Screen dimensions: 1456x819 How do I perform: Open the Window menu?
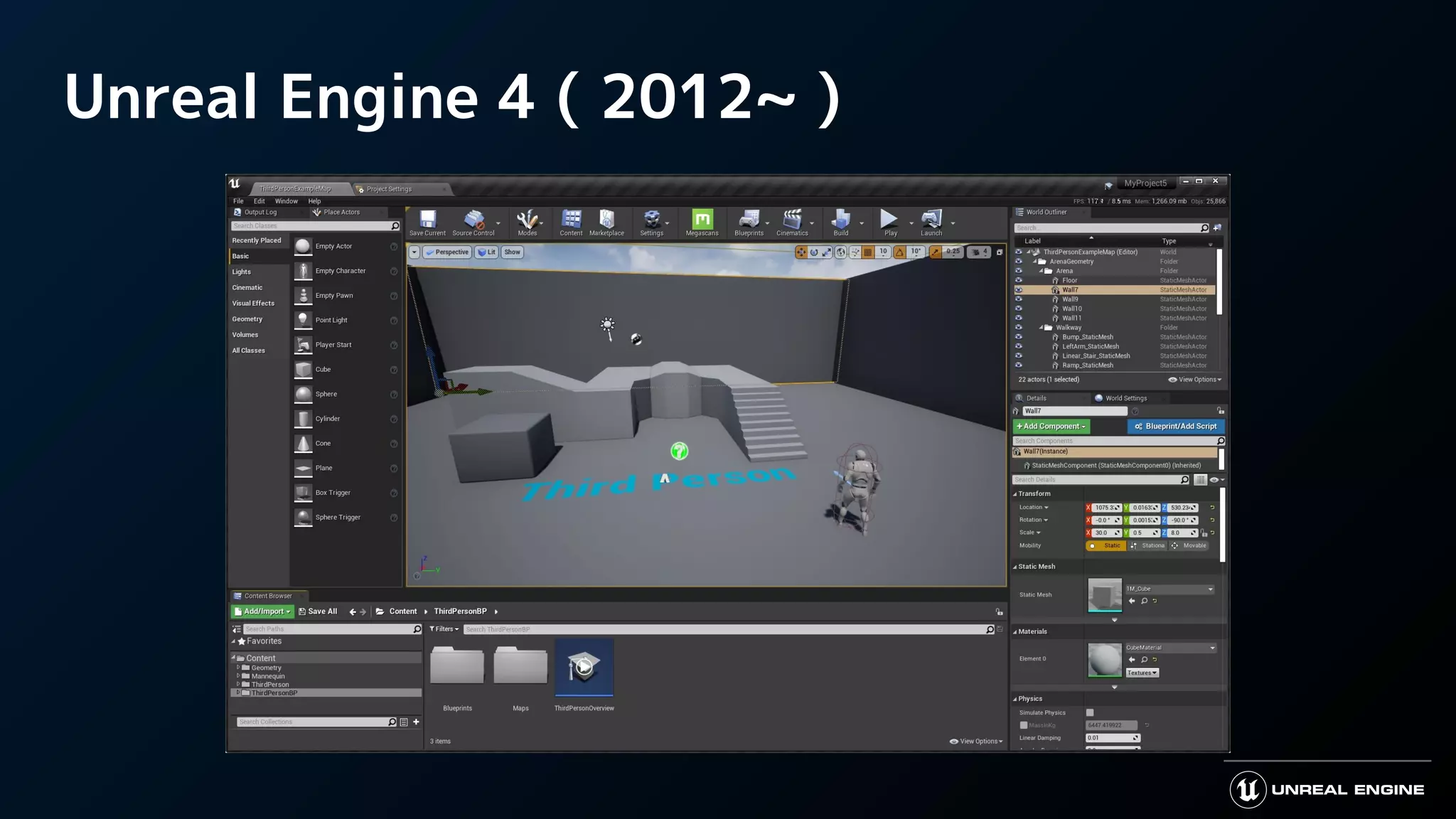(x=287, y=201)
